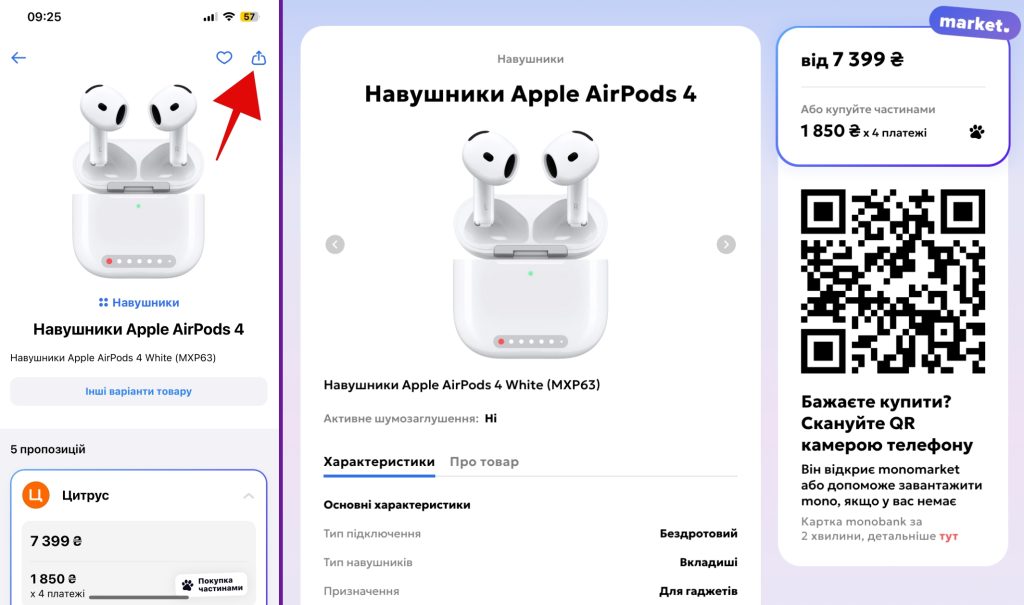Click the від 7 399 ₴ price card
The height and width of the screenshot is (605, 1024).
click(893, 96)
